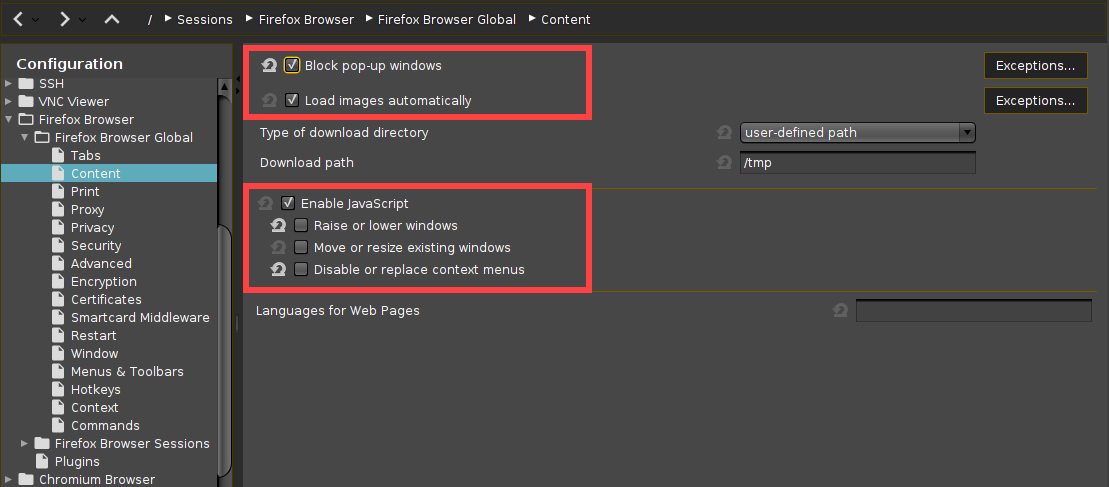This screenshot has height=487, width=1109.
Task: Toggle the Block pop-up windows checkbox
Action: click(x=292, y=66)
